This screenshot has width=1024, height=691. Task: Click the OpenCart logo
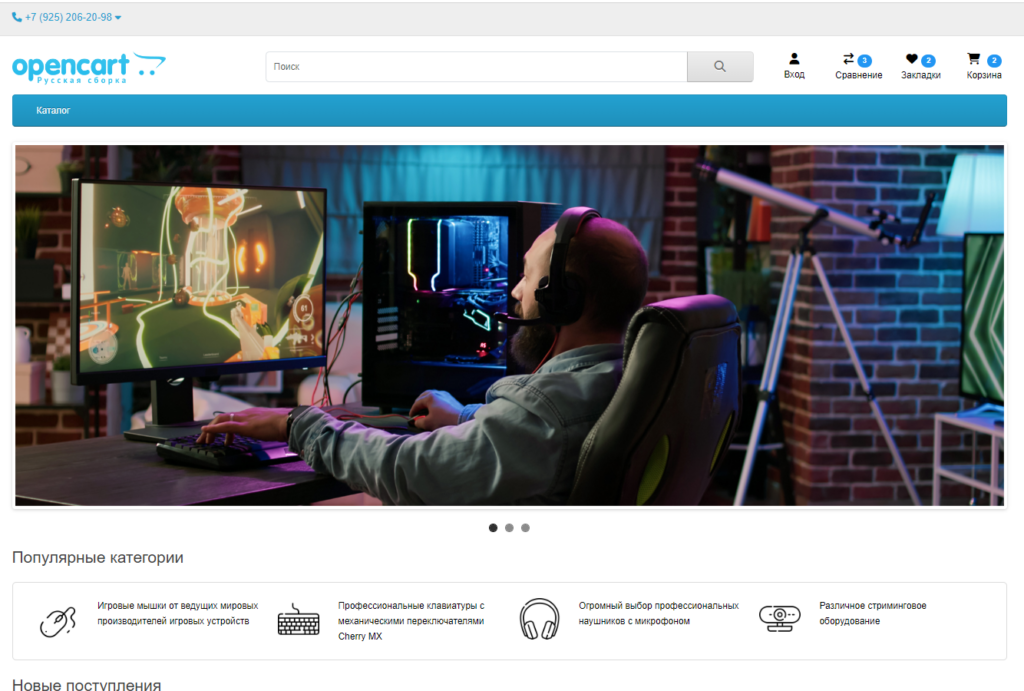tap(88, 67)
